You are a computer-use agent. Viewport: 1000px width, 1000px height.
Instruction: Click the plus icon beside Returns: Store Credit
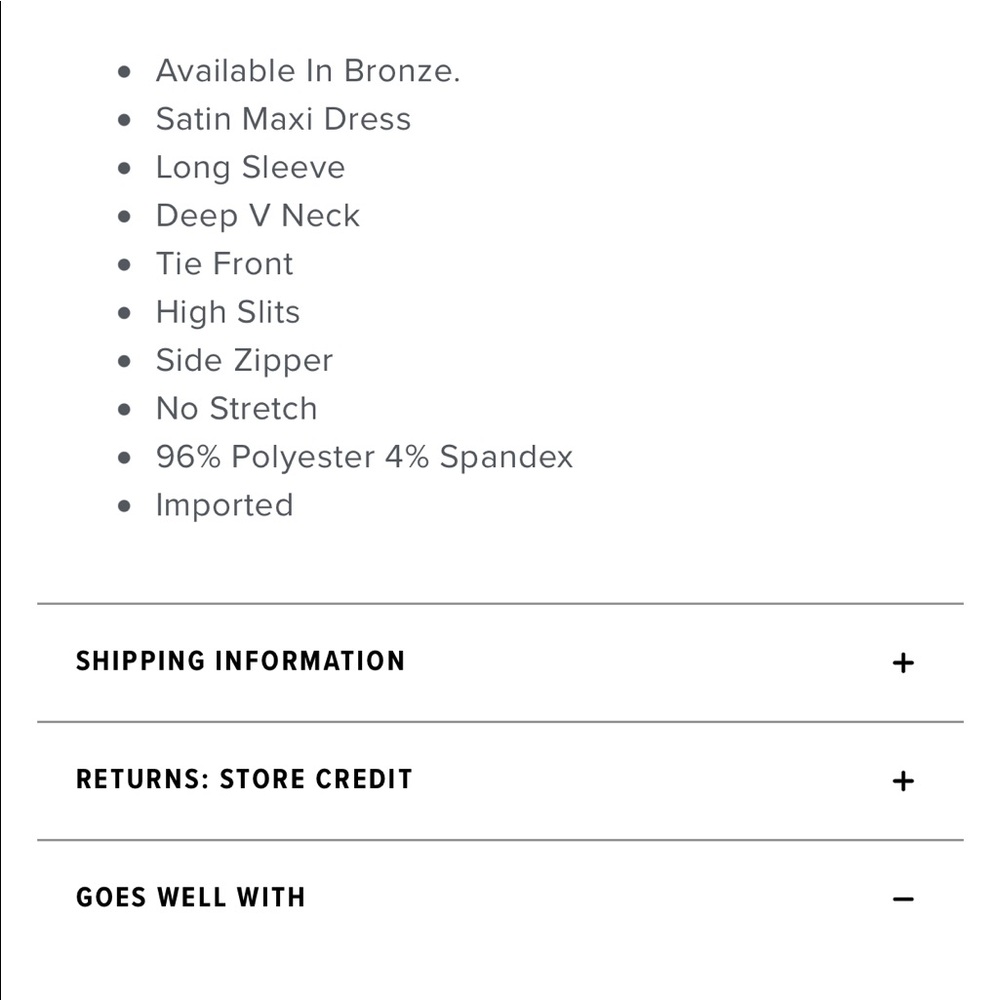pyautogui.click(x=903, y=781)
